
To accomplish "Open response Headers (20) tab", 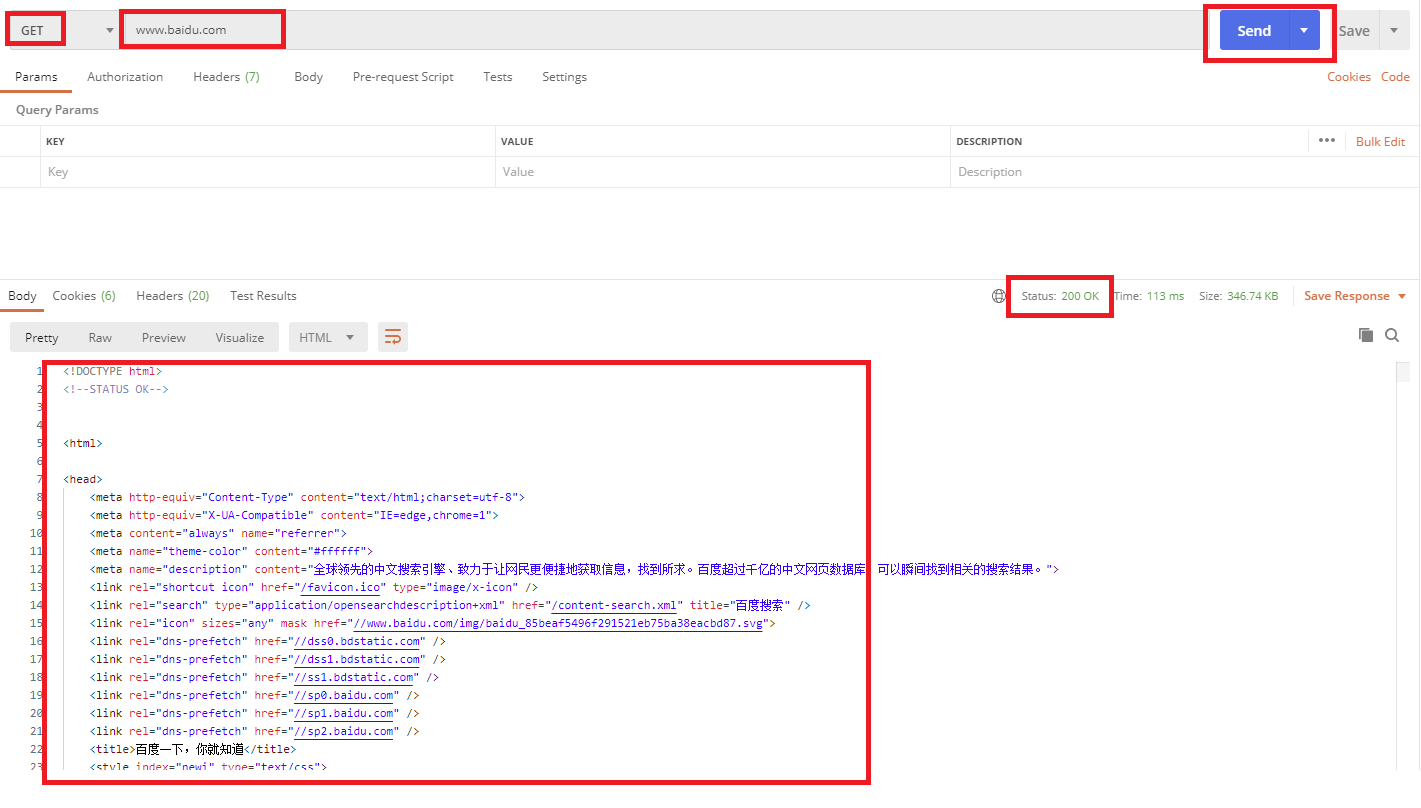I will (x=173, y=296).
